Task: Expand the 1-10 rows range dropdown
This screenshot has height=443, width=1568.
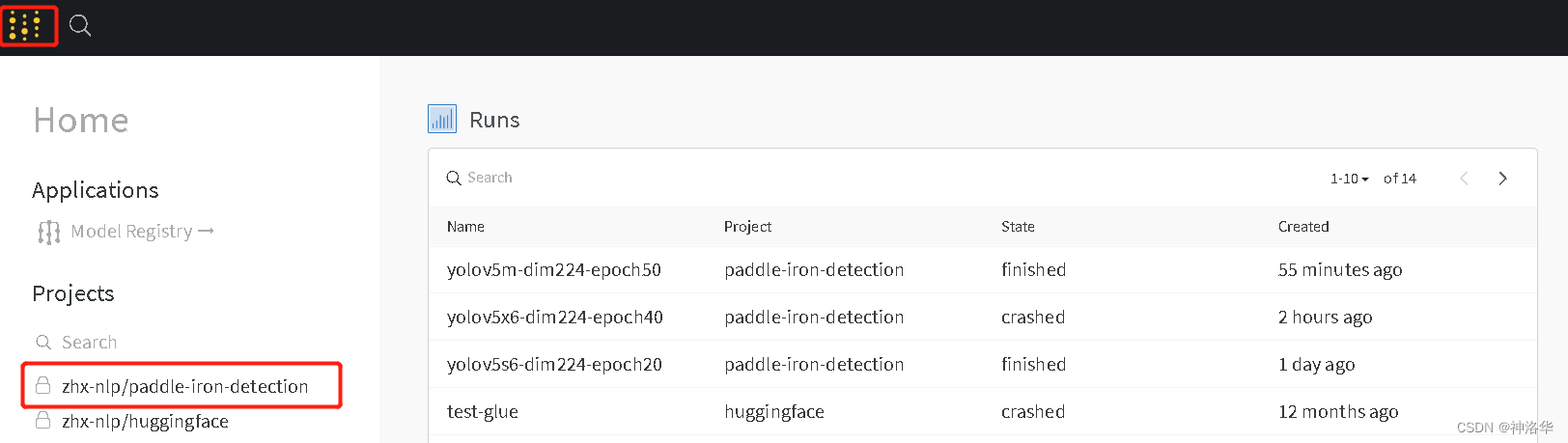Action: coord(1349,179)
